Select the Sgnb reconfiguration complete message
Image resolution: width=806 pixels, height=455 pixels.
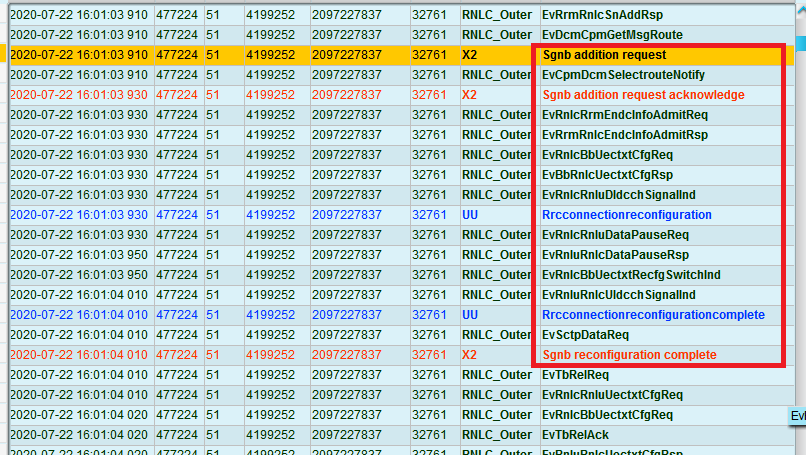[629, 355]
